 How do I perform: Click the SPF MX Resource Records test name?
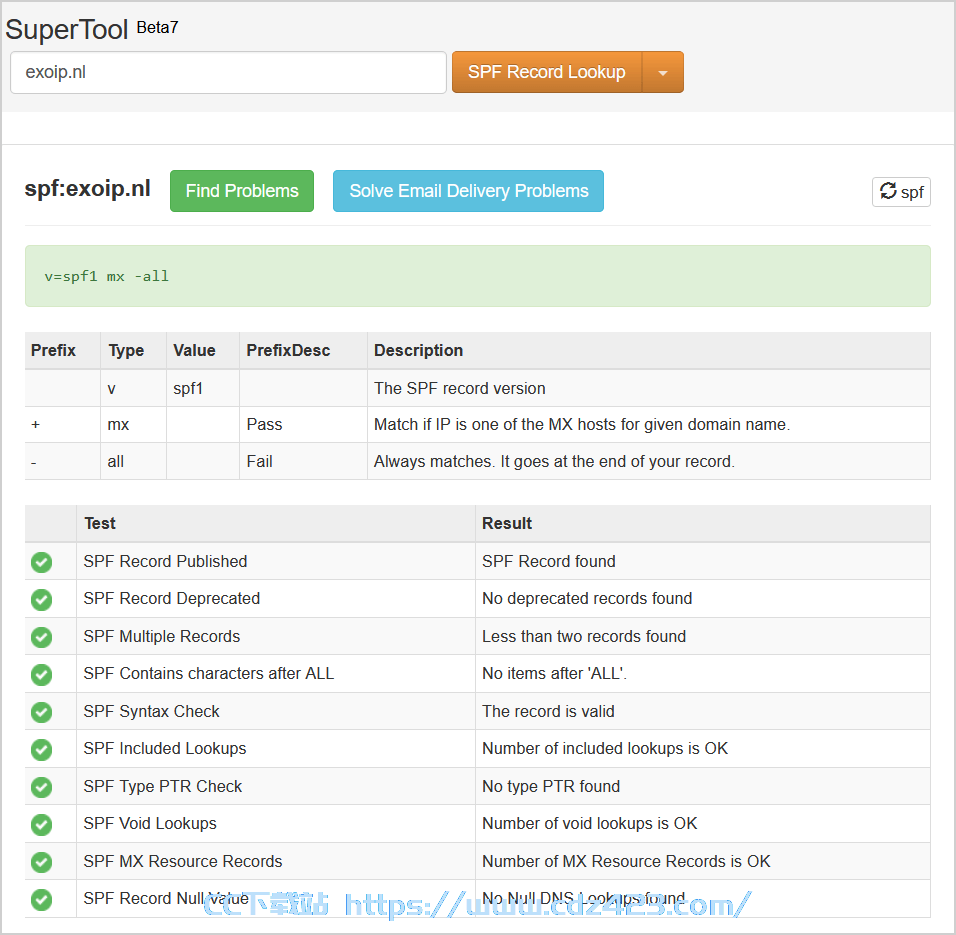183,861
